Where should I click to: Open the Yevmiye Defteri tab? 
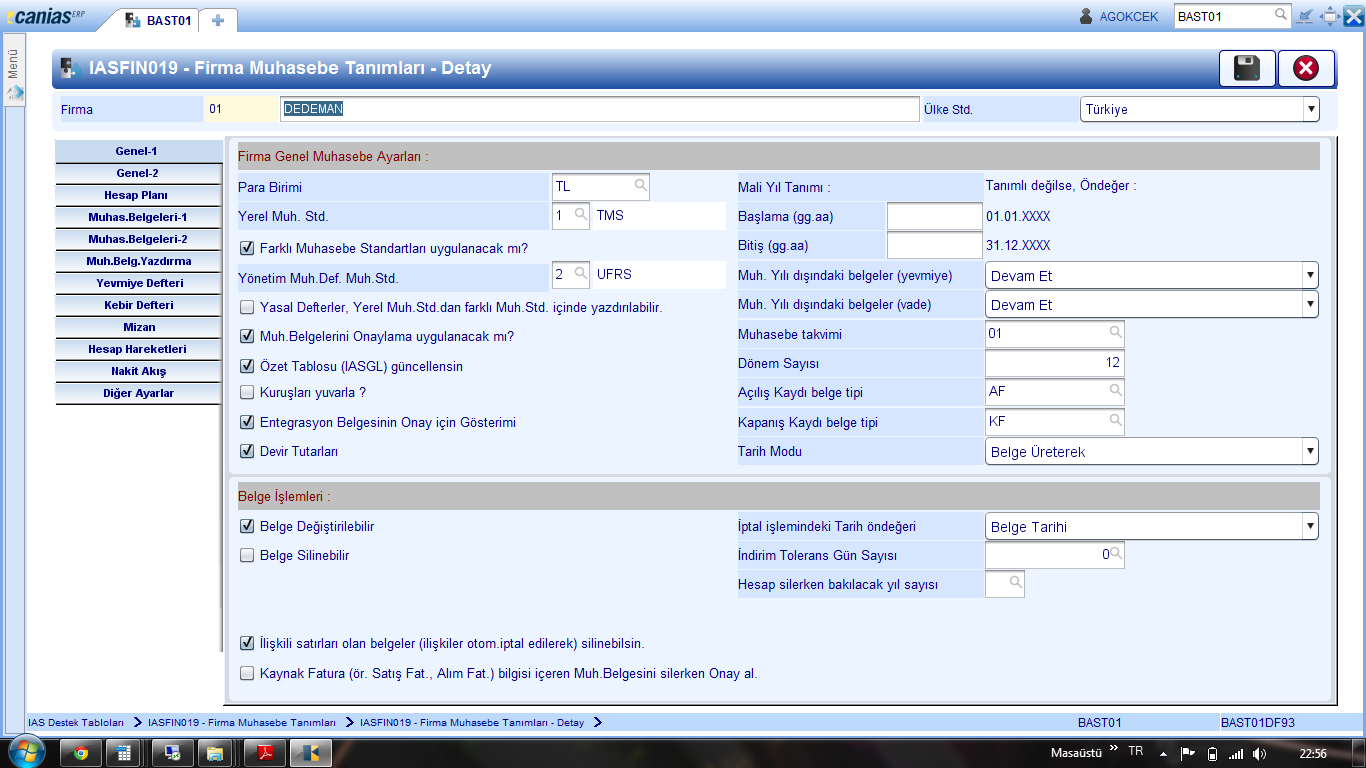[138, 283]
